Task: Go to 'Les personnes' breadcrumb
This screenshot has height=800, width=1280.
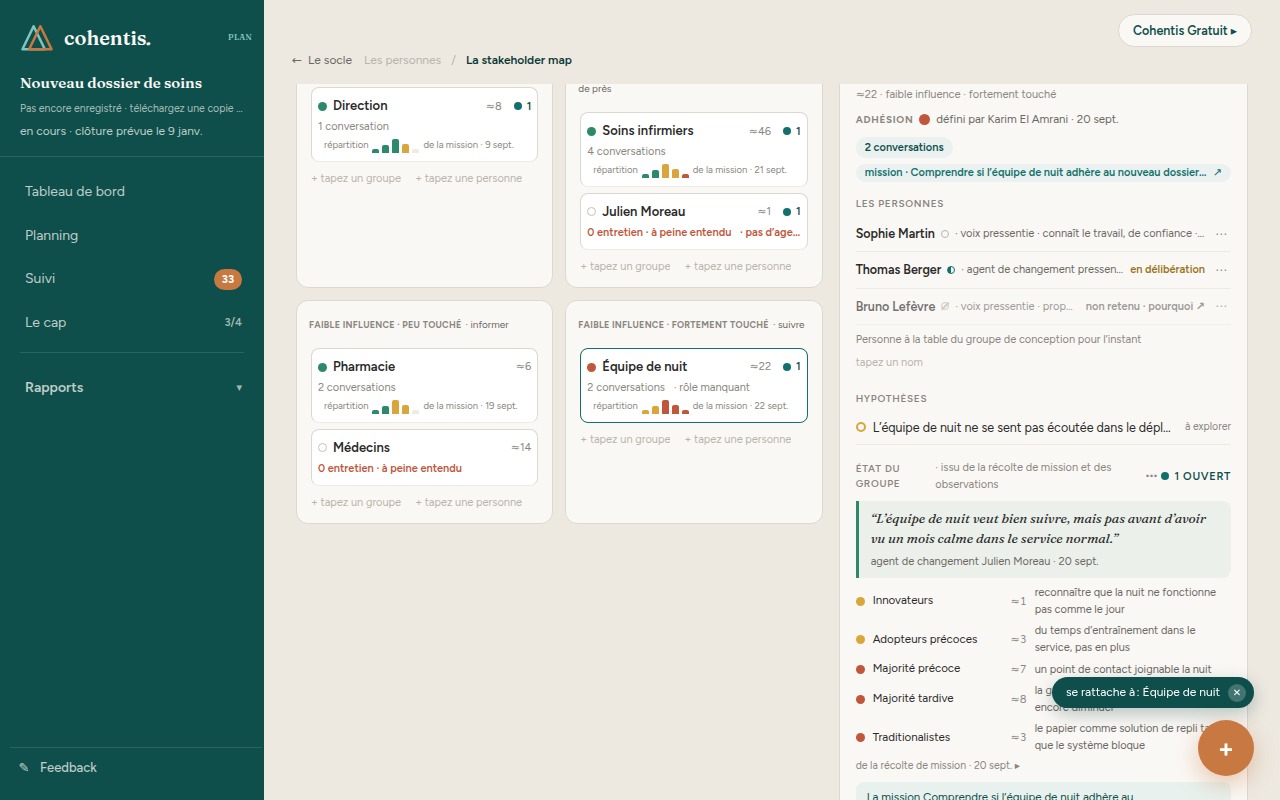Action: coord(402,60)
